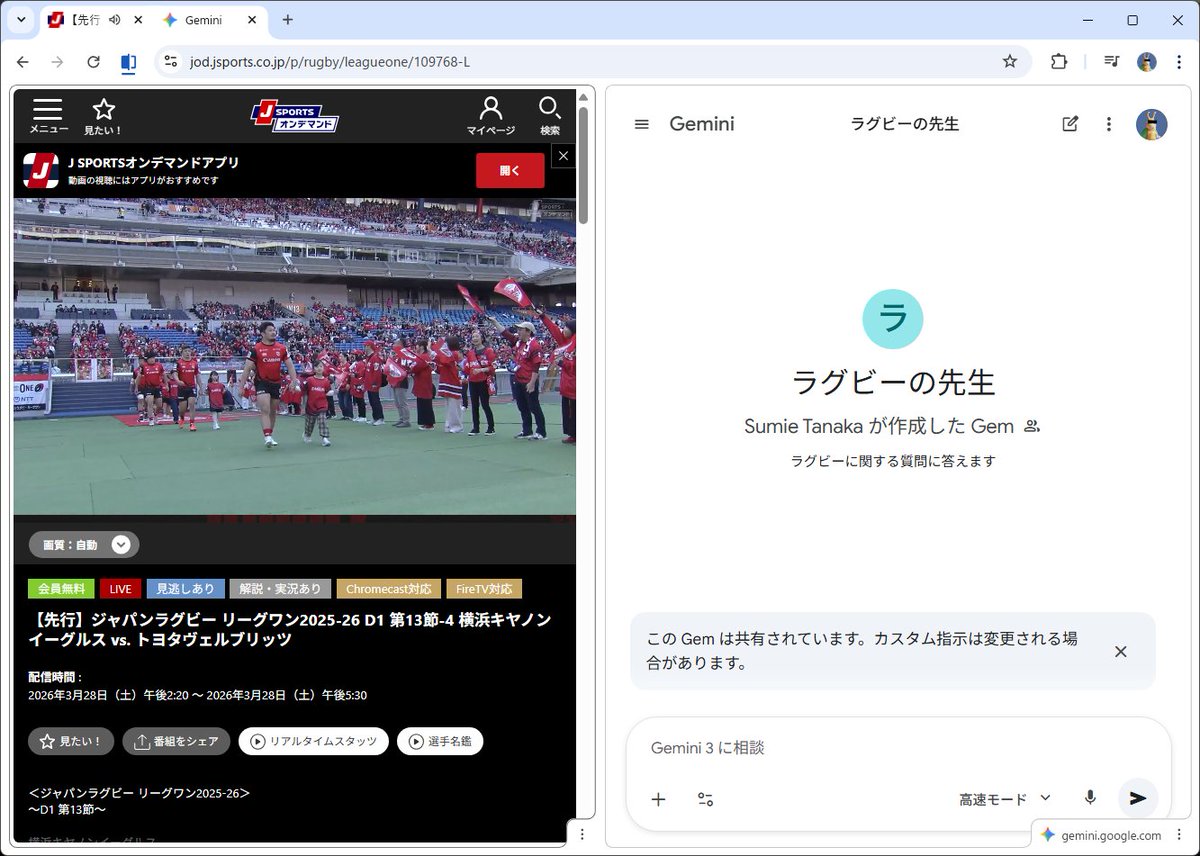Click the rugby video player
This screenshot has width=1200, height=856.
[x=295, y=356]
